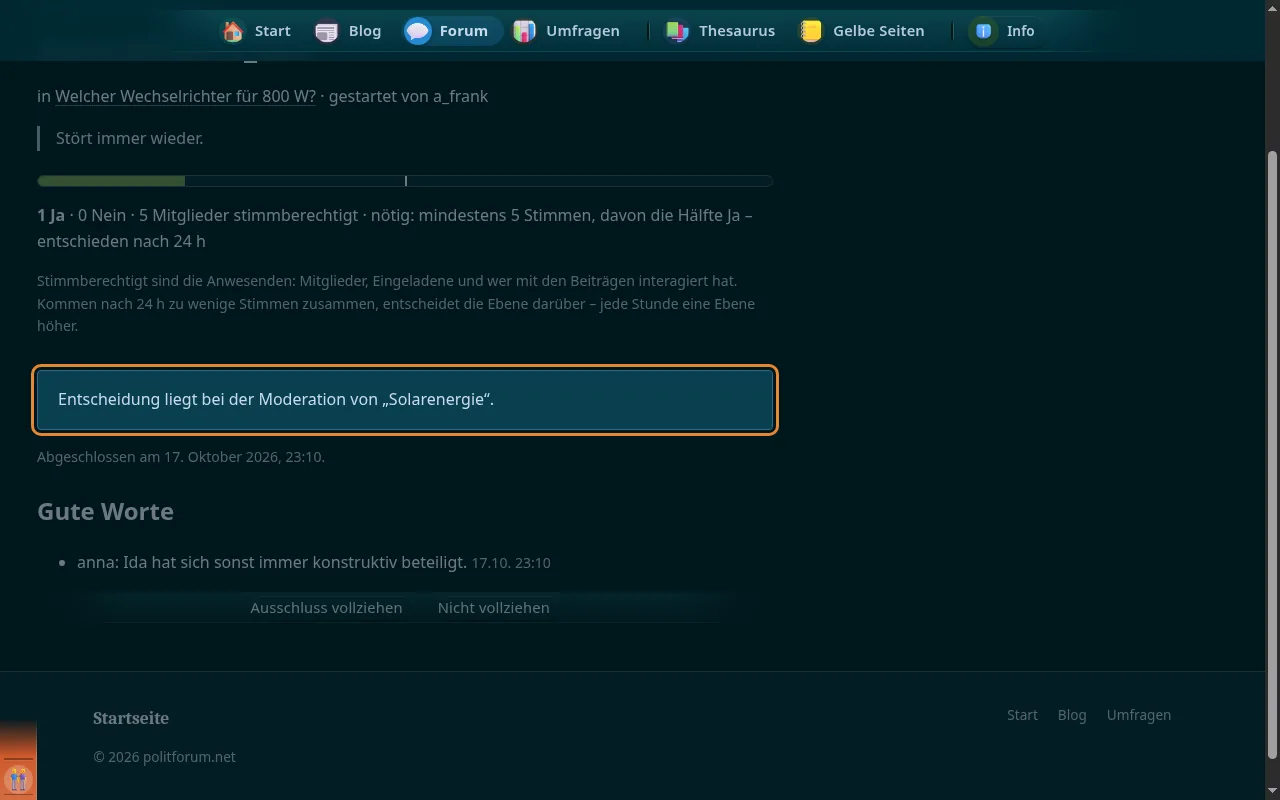Screen dimensions: 1280x800
Task: Click "© 2026 politforum.net" copyright text
Action: 164,756
